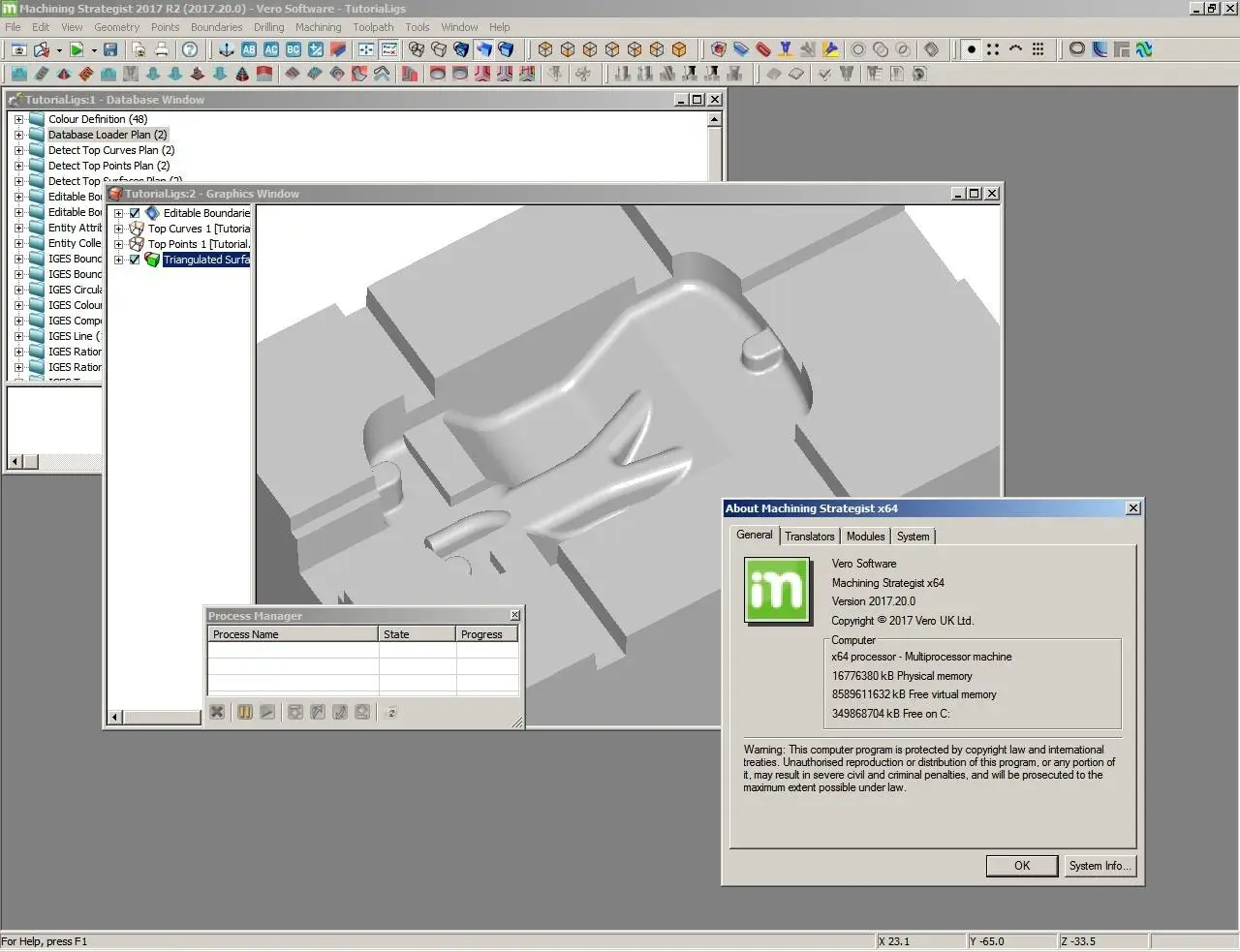Click the Y -65.0 coordinate in status bar
Screen dimensions: 1240x952
pyautogui.click(x=986, y=941)
